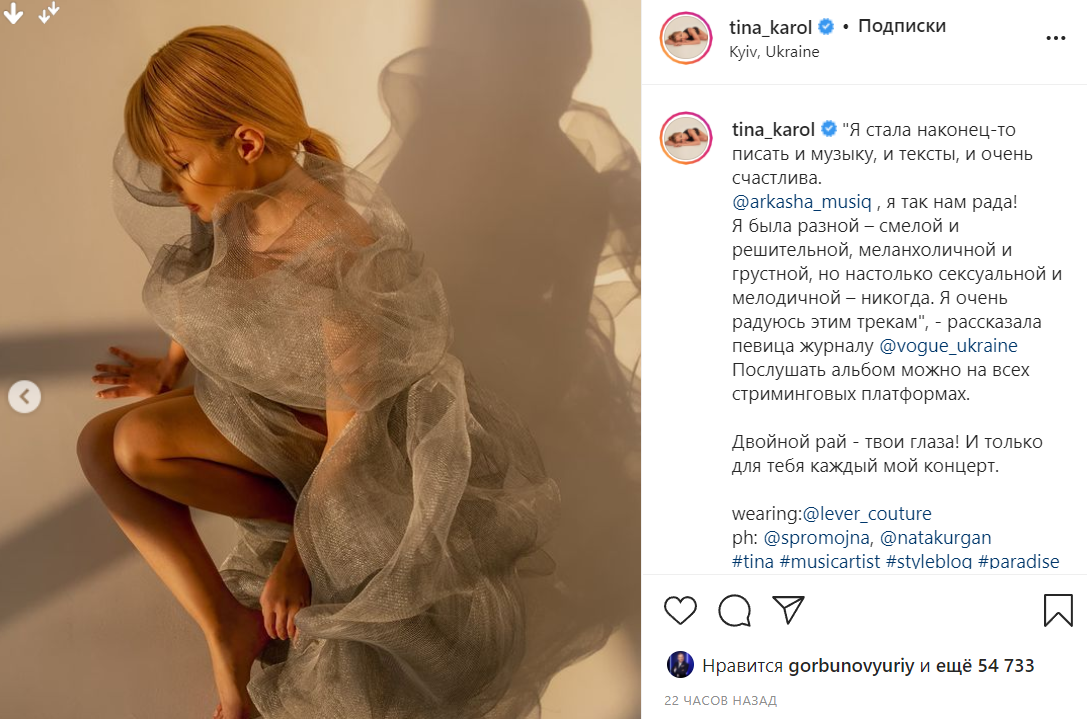
Task: Open the @natakurgan photographer mention
Action: 935,537
